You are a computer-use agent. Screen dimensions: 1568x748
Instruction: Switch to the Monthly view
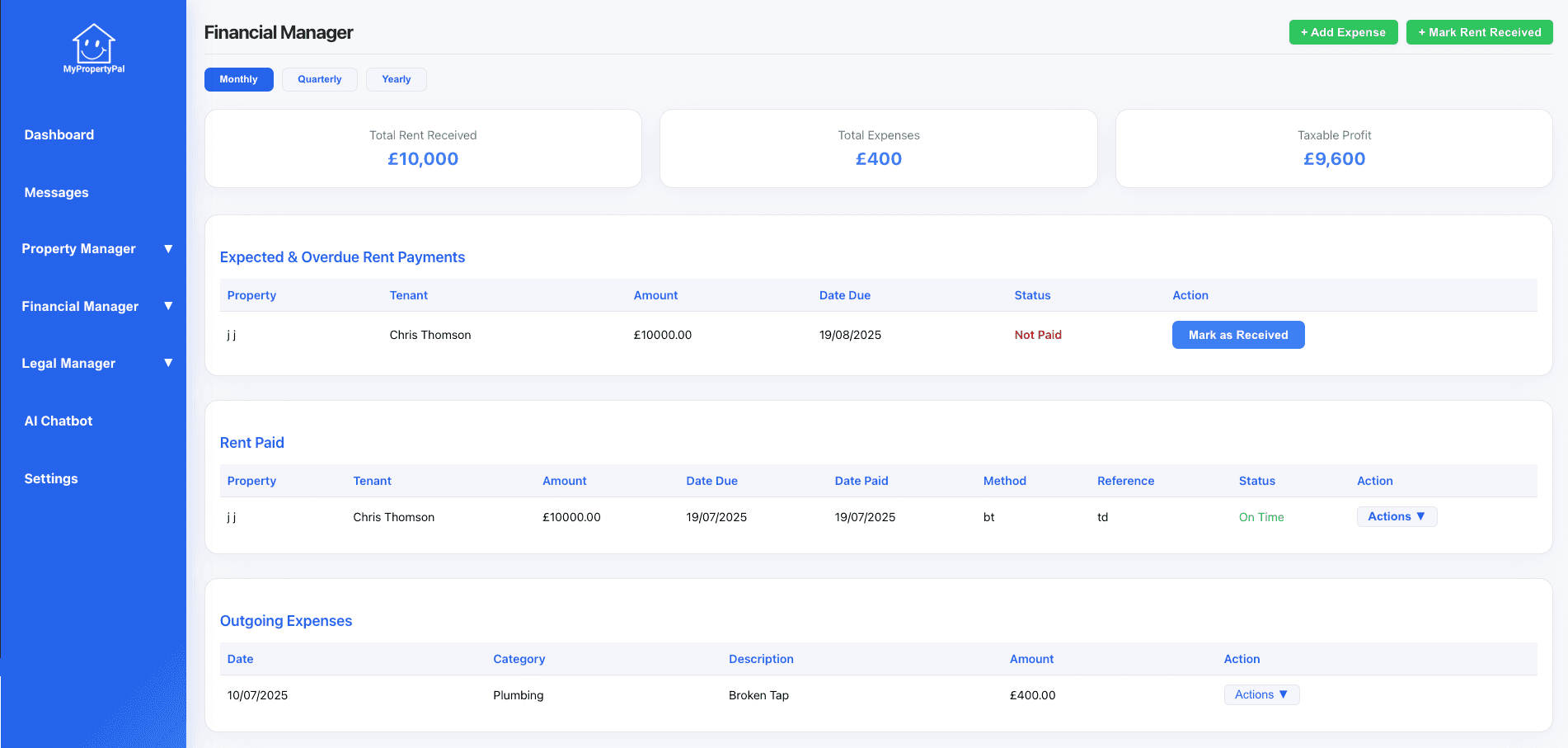(x=239, y=79)
